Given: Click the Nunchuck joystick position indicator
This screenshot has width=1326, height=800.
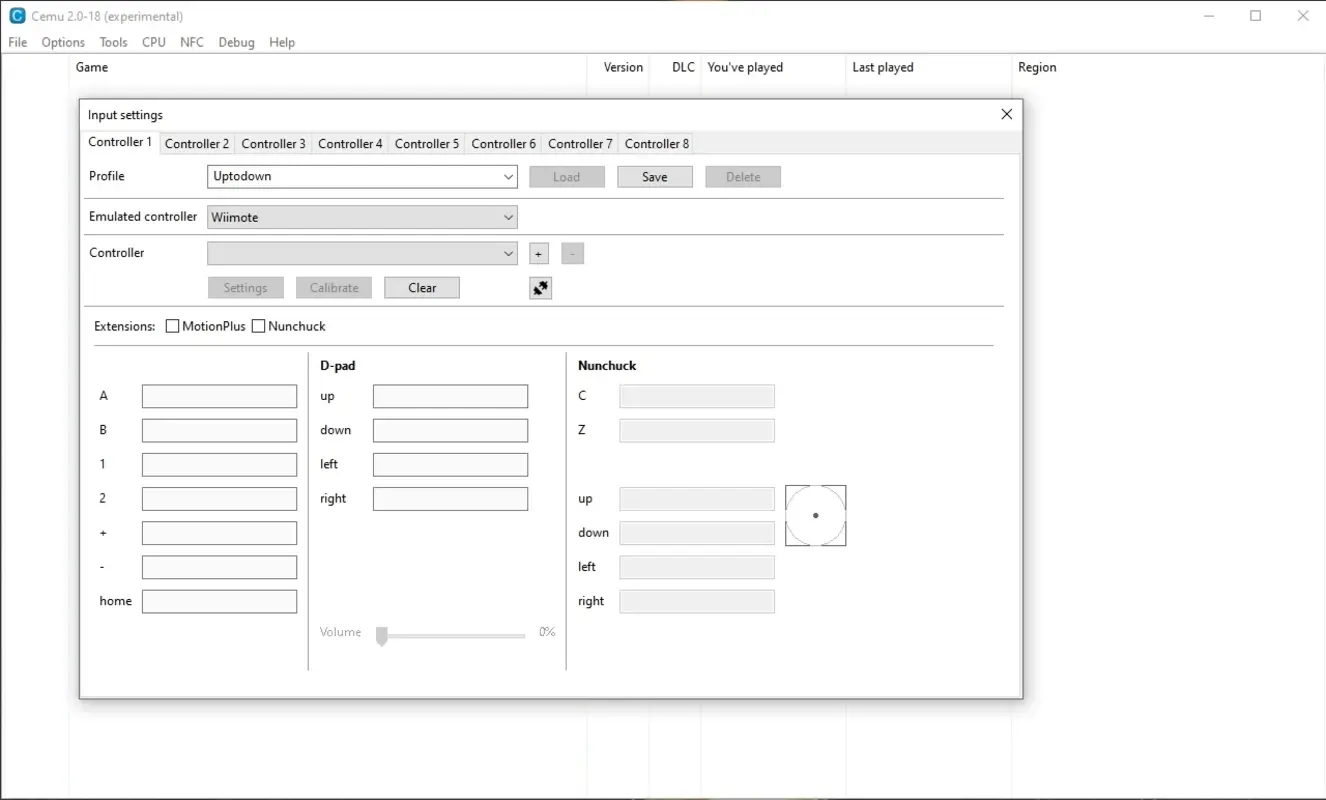Looking at the screenshot, I should point(815,516).
